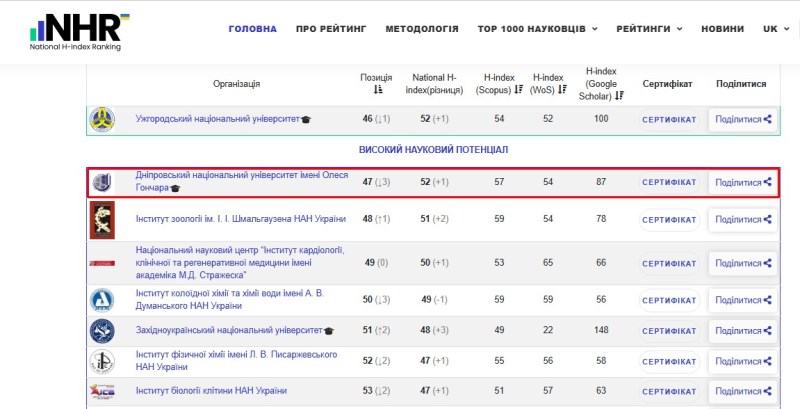Click Сертифікат for Ужгородський національний університет
The height and width of the screenshot is (409, 800).
(669, 119)
